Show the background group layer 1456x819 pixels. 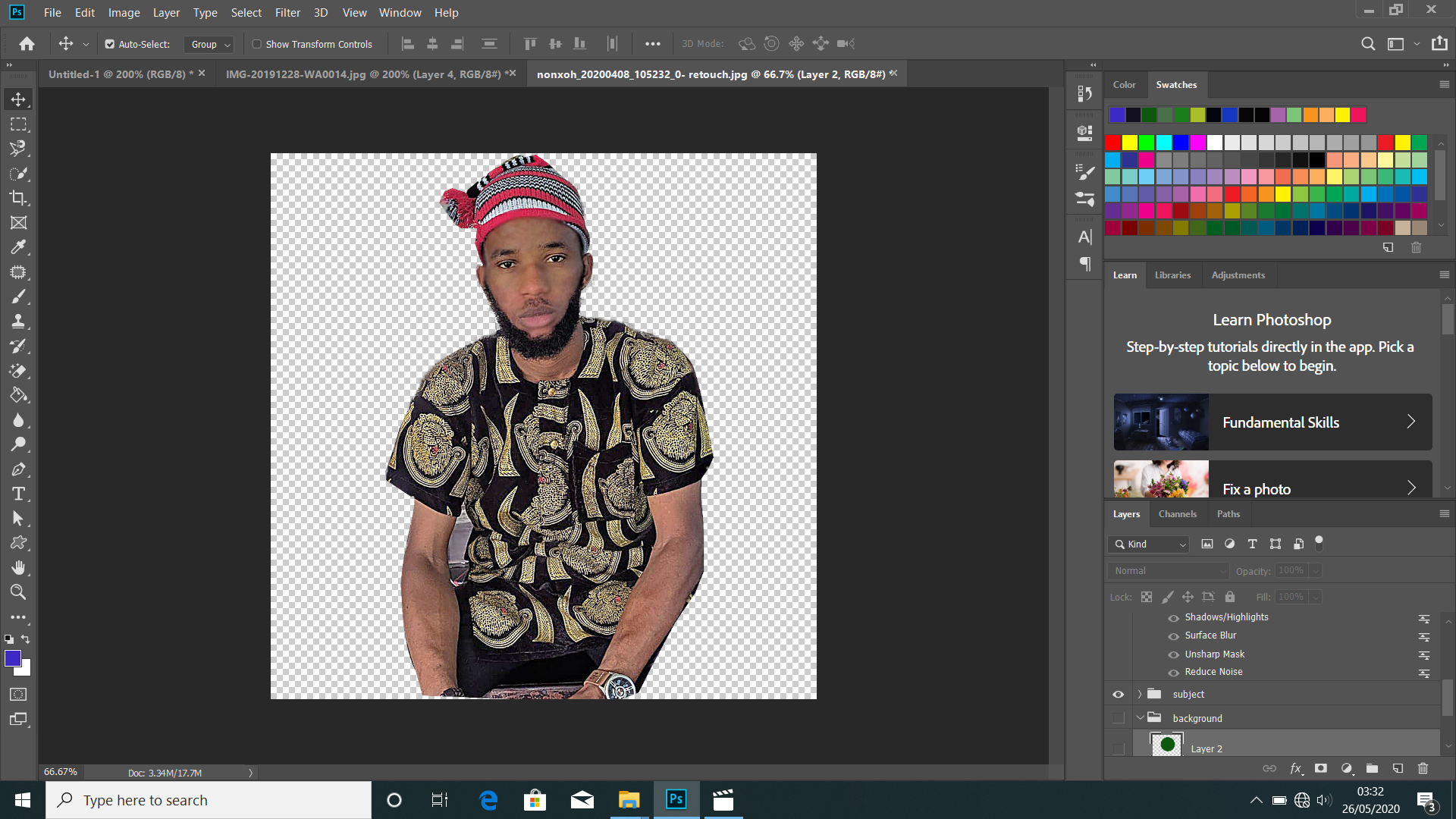(x=1119, y=718)
